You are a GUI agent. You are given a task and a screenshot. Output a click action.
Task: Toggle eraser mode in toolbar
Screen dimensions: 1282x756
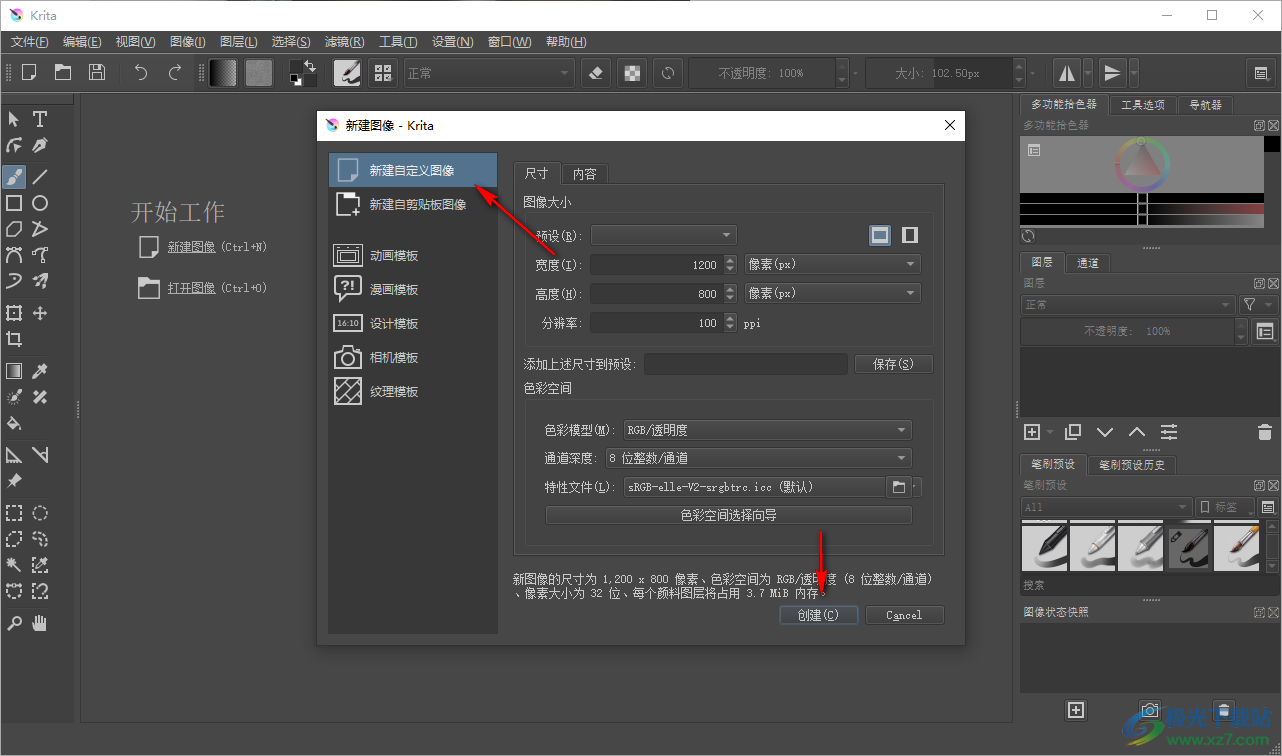[596, 72]
